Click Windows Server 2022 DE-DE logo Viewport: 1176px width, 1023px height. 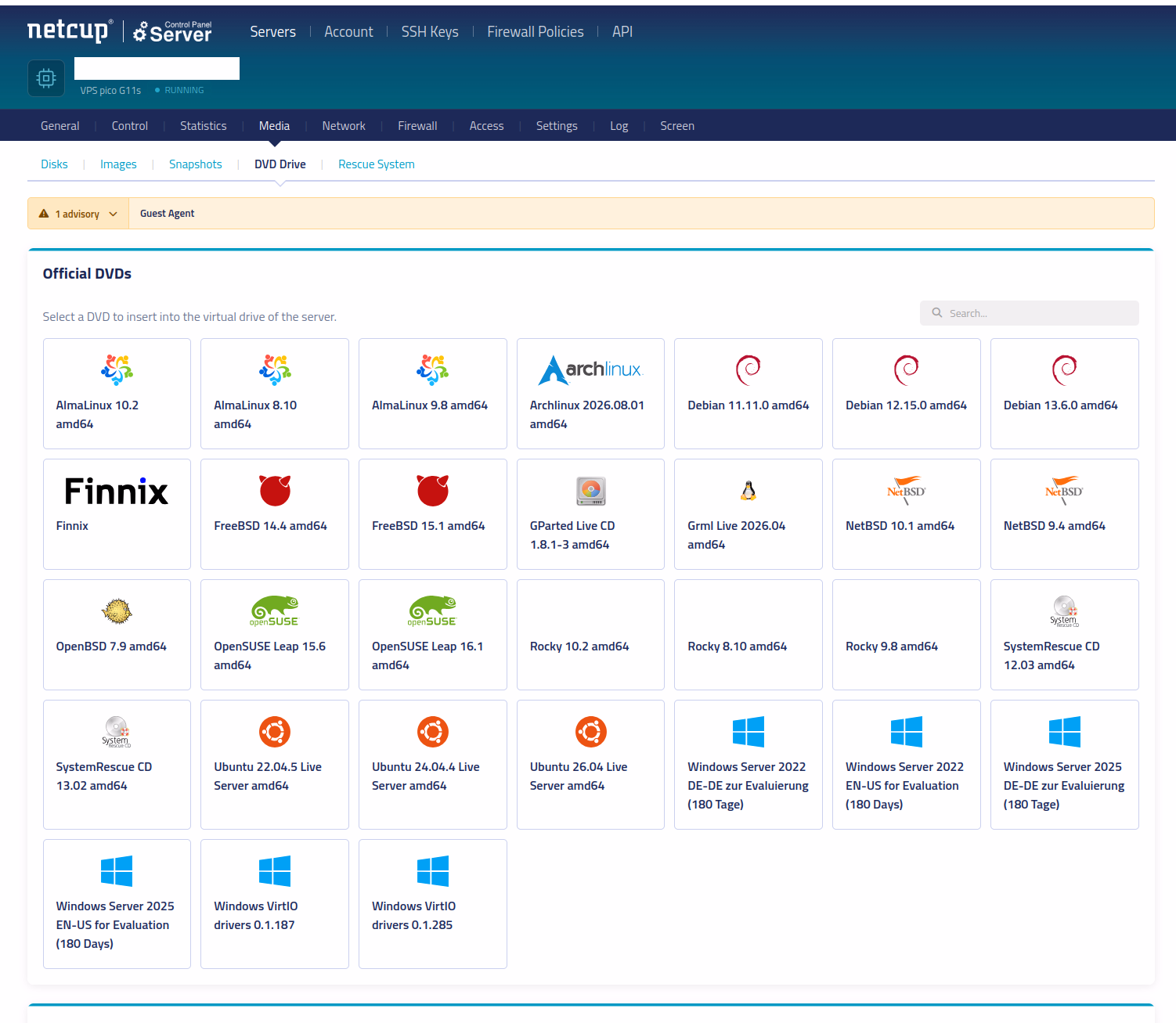click(749, 732)
